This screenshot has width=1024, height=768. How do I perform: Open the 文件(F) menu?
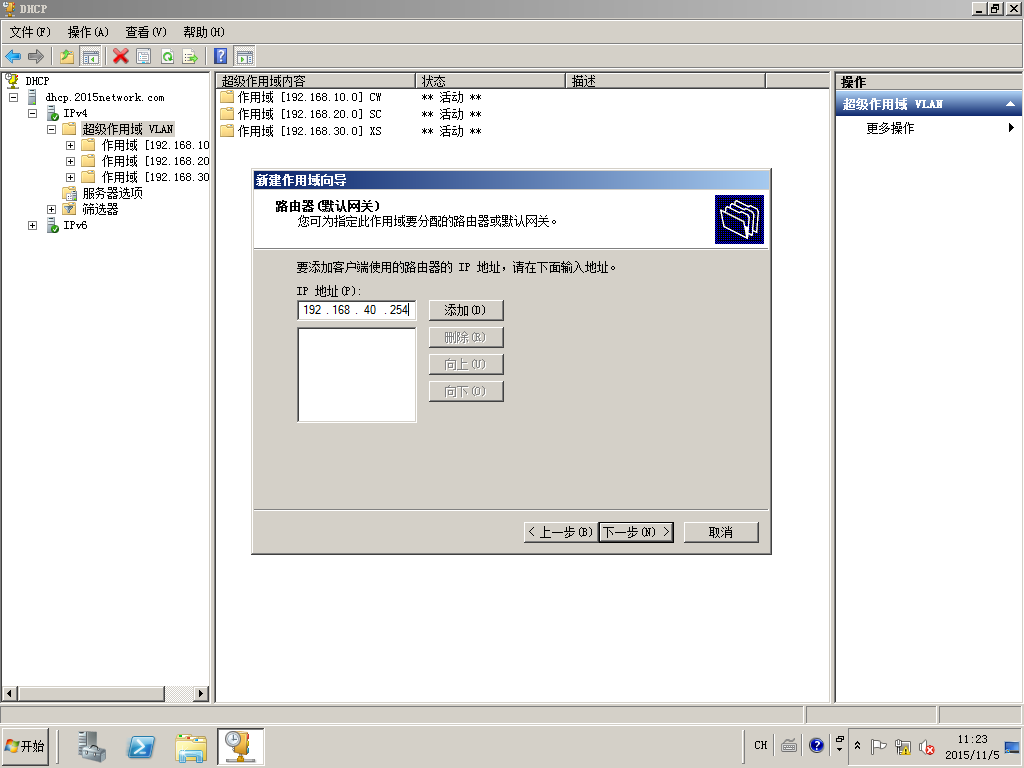tap(30, 32)
